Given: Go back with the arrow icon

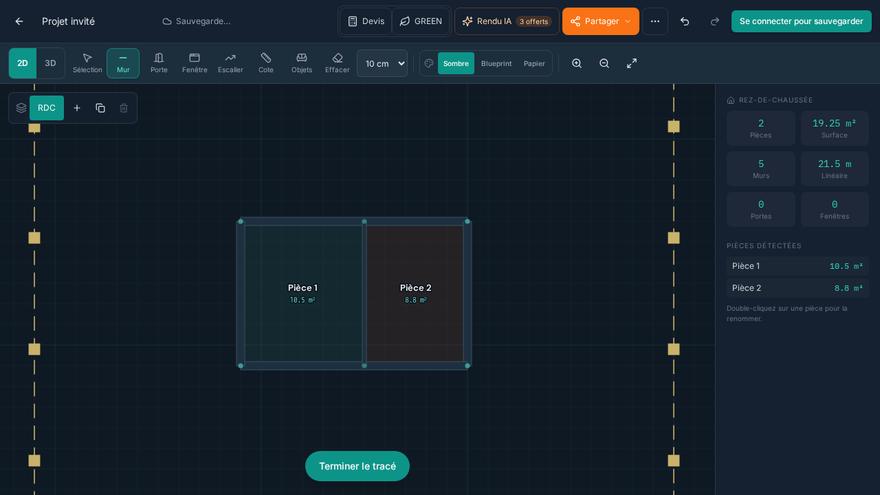Looking at the screenshot, I should click(x=19, y=21).
